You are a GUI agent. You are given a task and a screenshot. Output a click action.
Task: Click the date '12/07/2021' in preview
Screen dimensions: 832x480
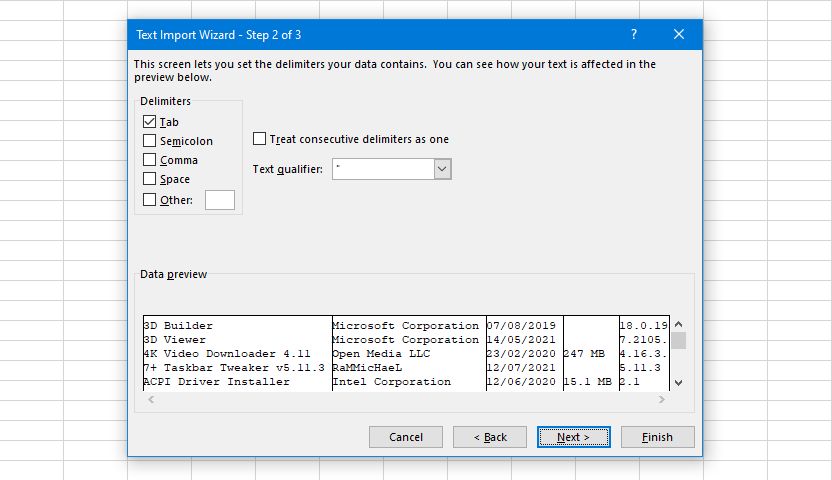(x=521, y=368)
